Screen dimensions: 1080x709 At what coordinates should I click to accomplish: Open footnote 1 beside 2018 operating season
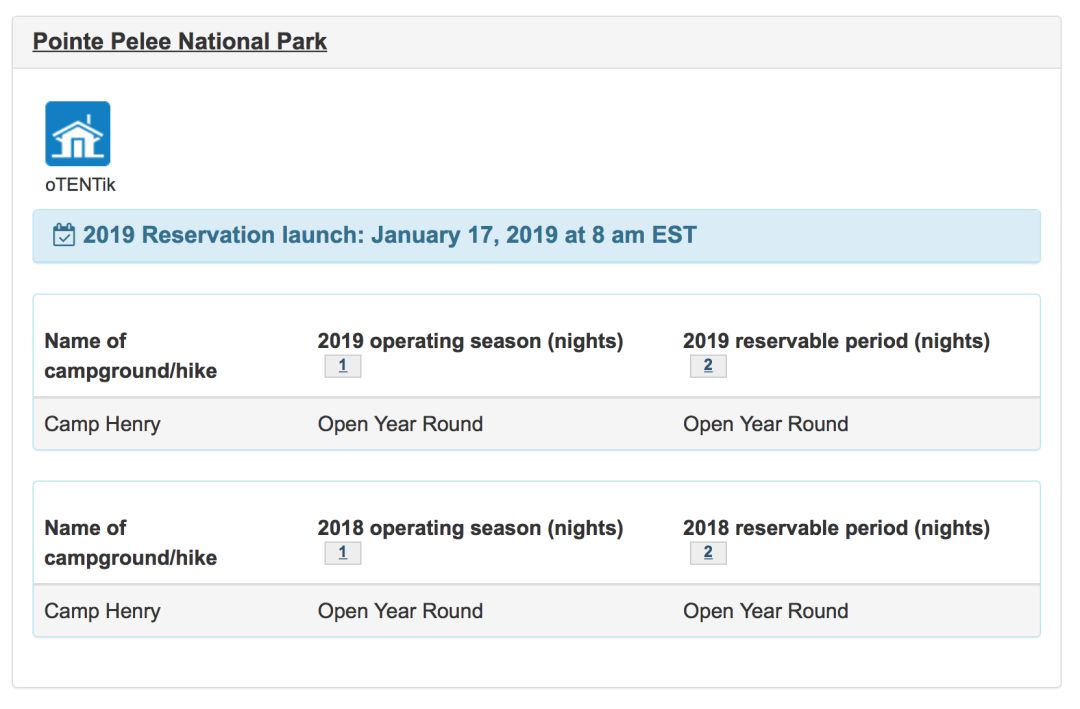click(x=343, y=553)
